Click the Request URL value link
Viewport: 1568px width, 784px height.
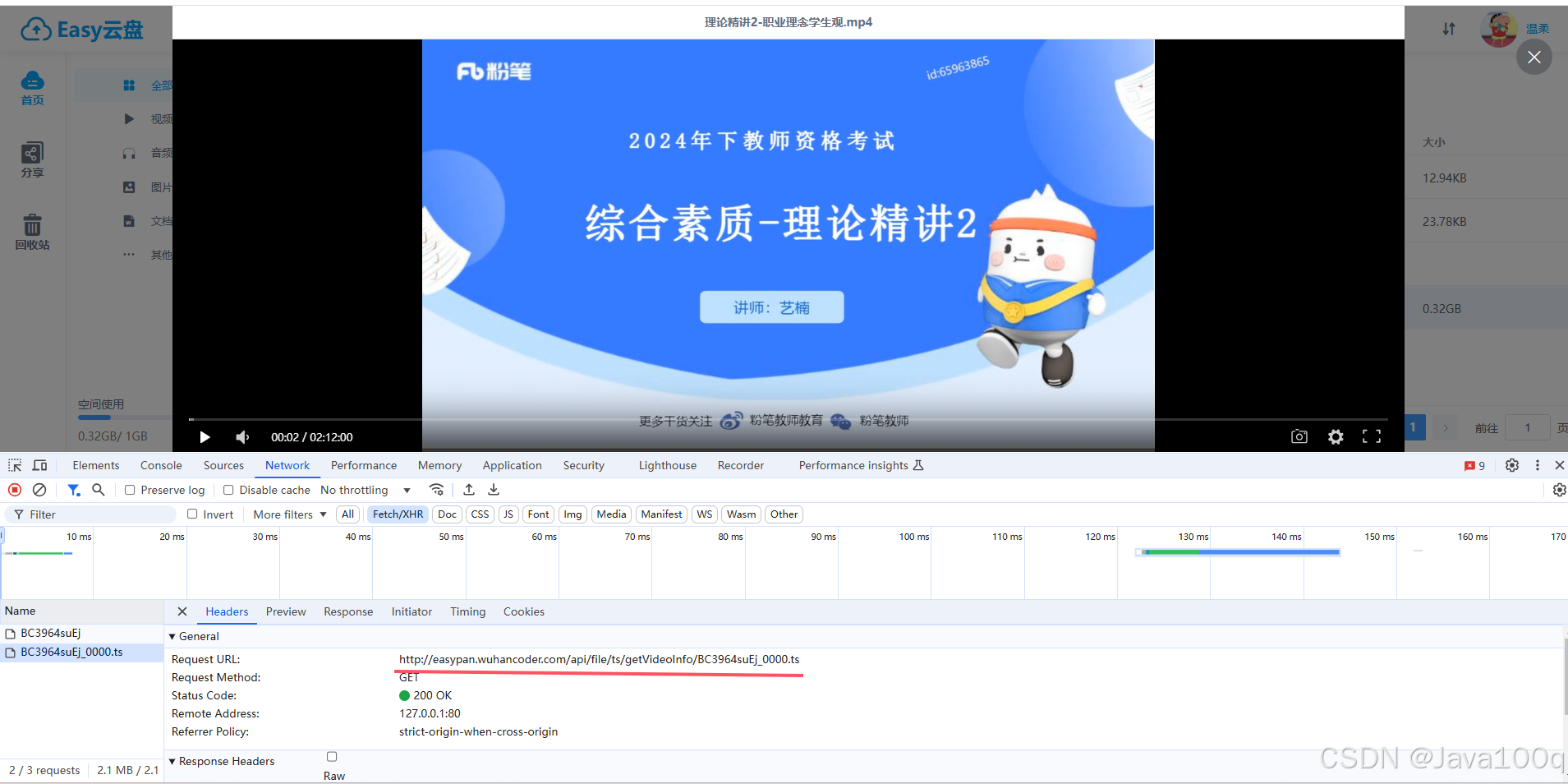click(600, 659)
